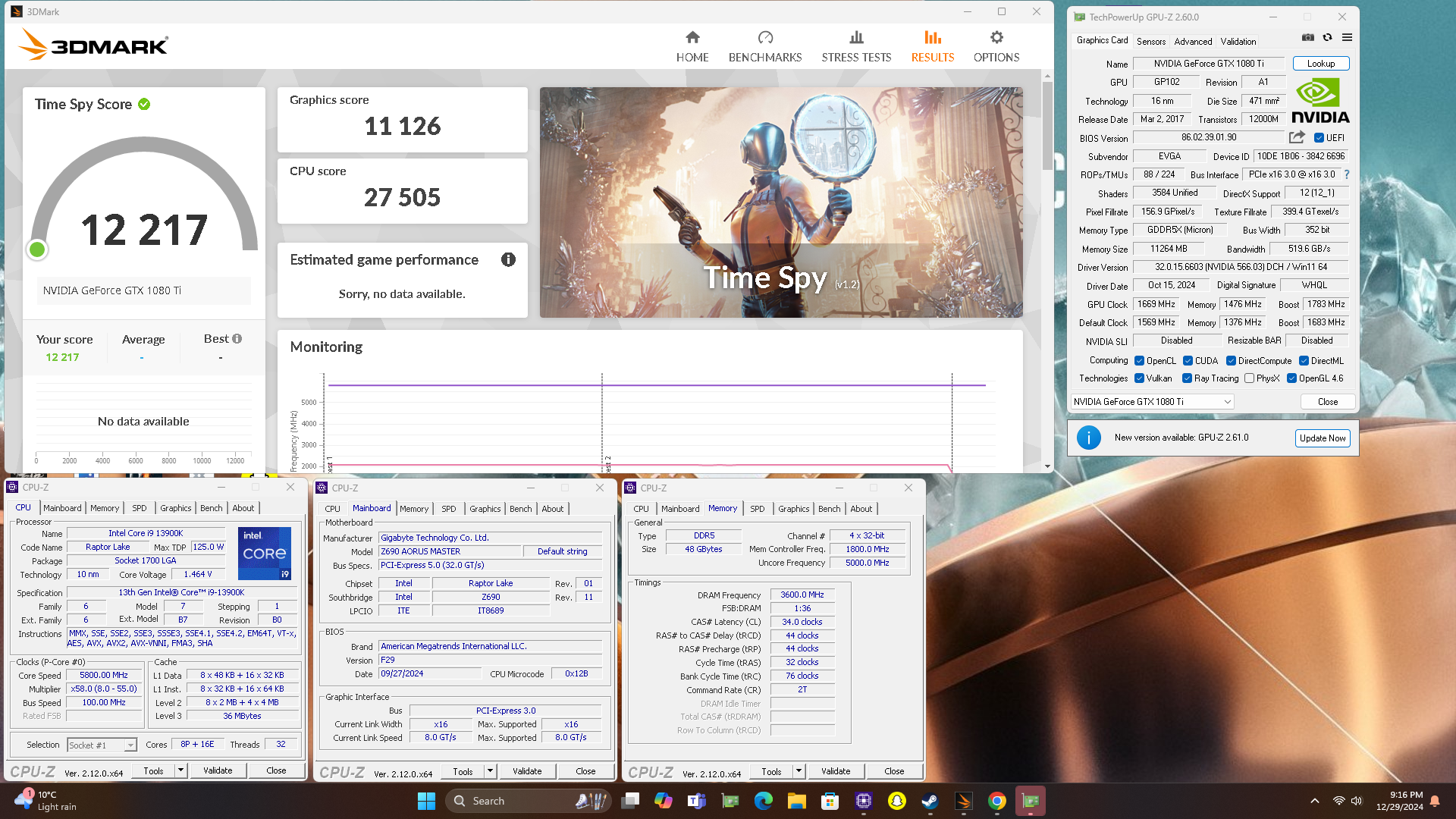This screenshot has height=819, width=1456.
Task: Show hidden system tray icons chevron
Action: tap(1314, 801)
